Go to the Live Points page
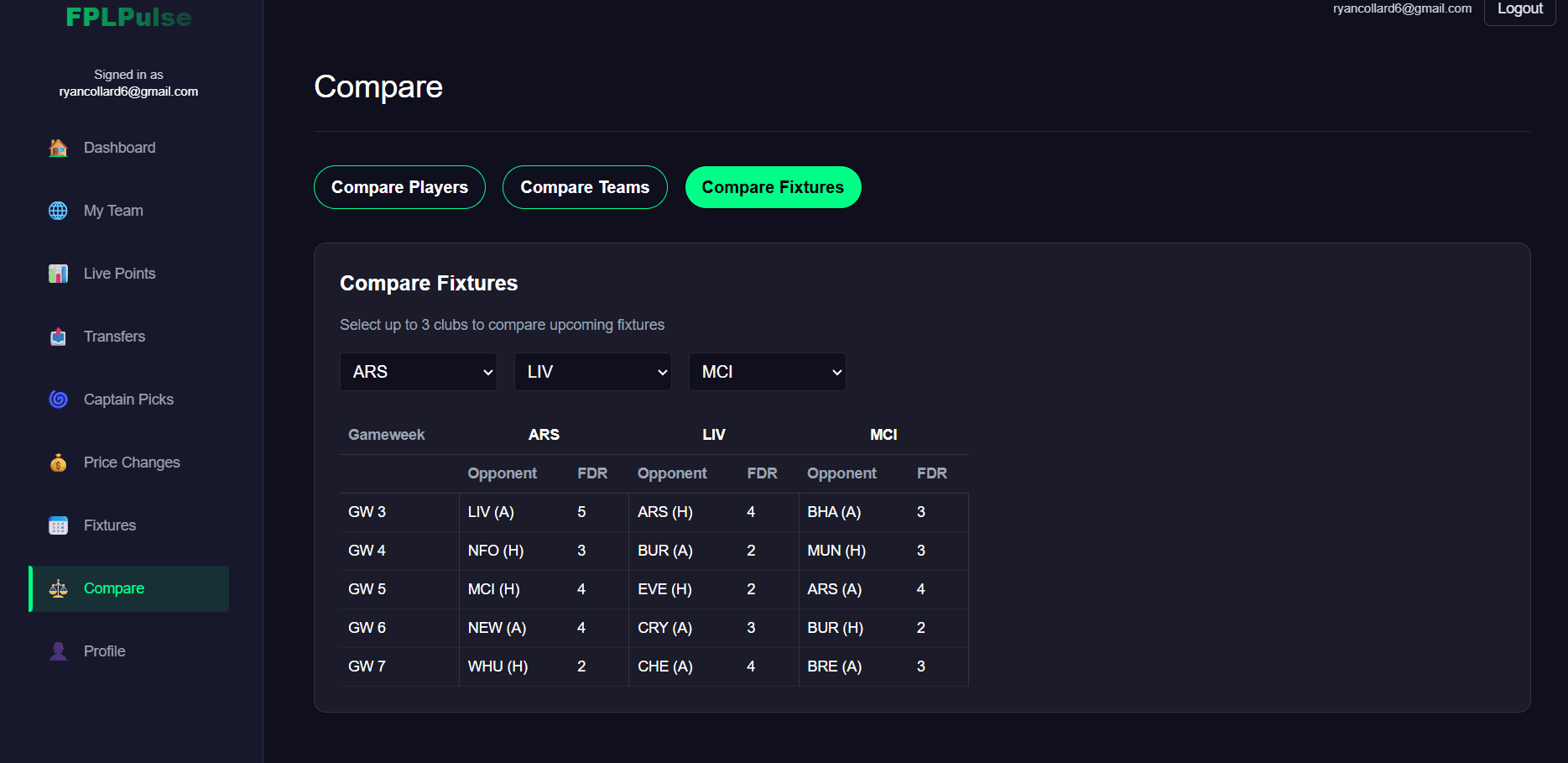 point(120,274)
